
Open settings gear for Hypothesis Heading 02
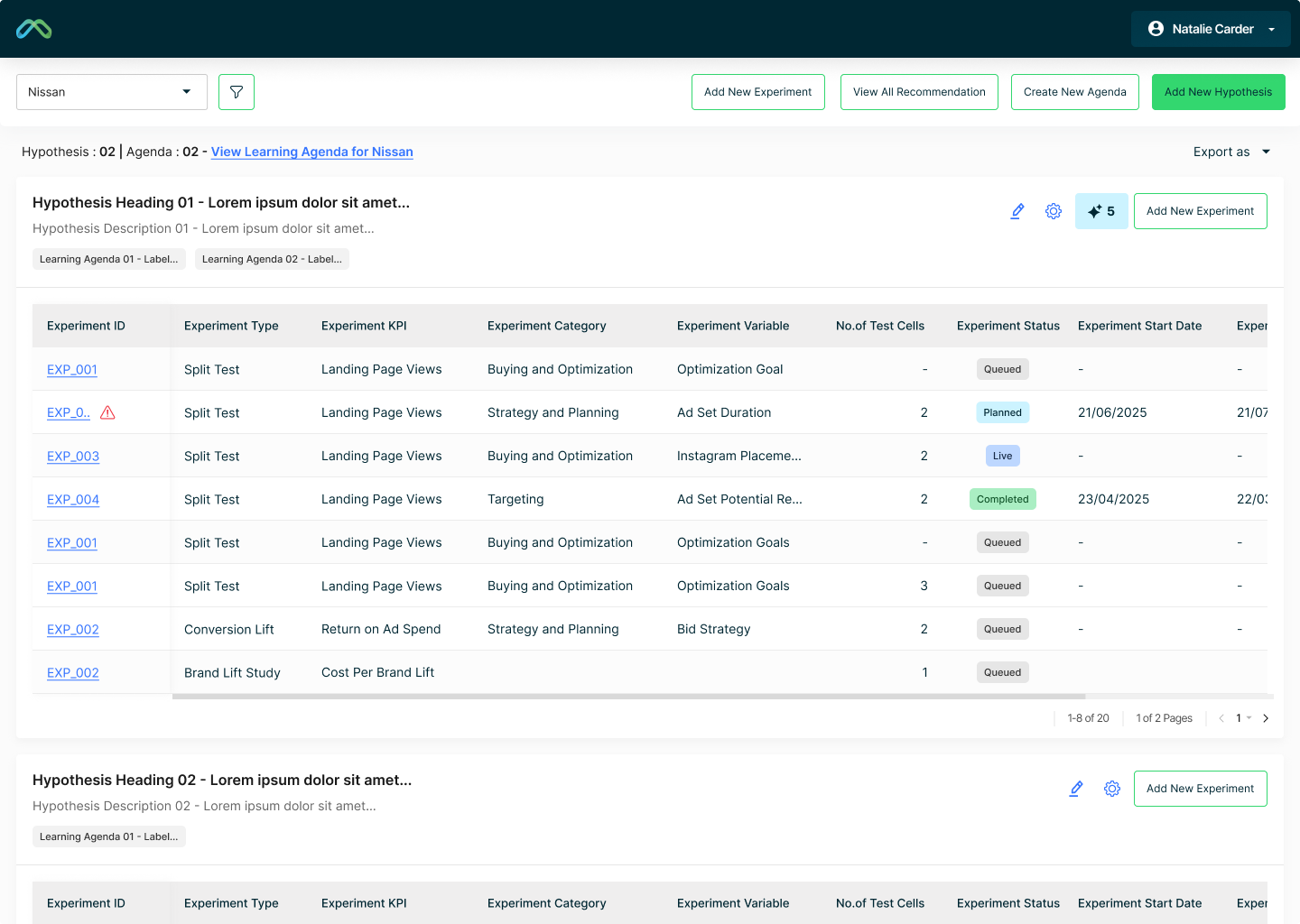1112,789
